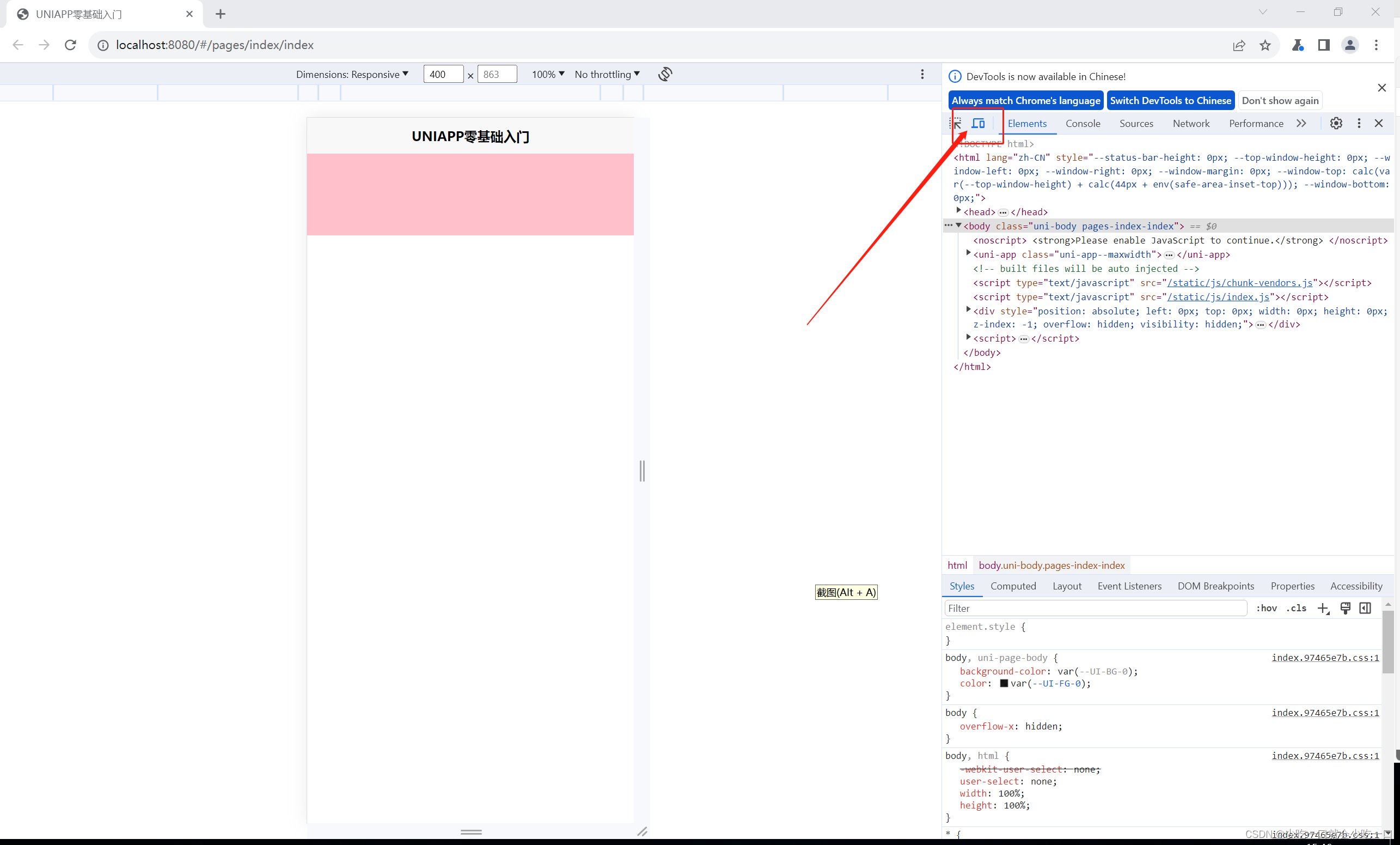Open the /static/js/index.js link
Screen dimensions: 1400x845
click(x=1218, y=297)
